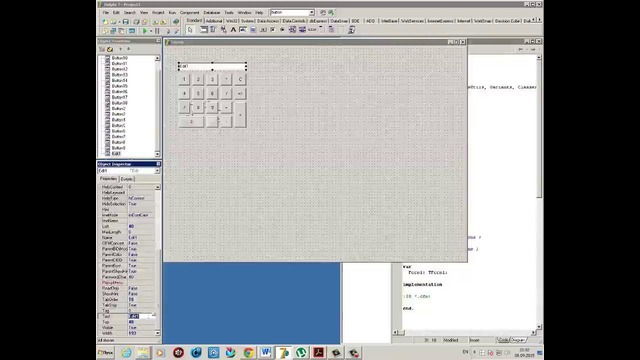This screenshot has width=640, height=360.
Task: Select the Edit component in palette
Action: tap(243, 30)
